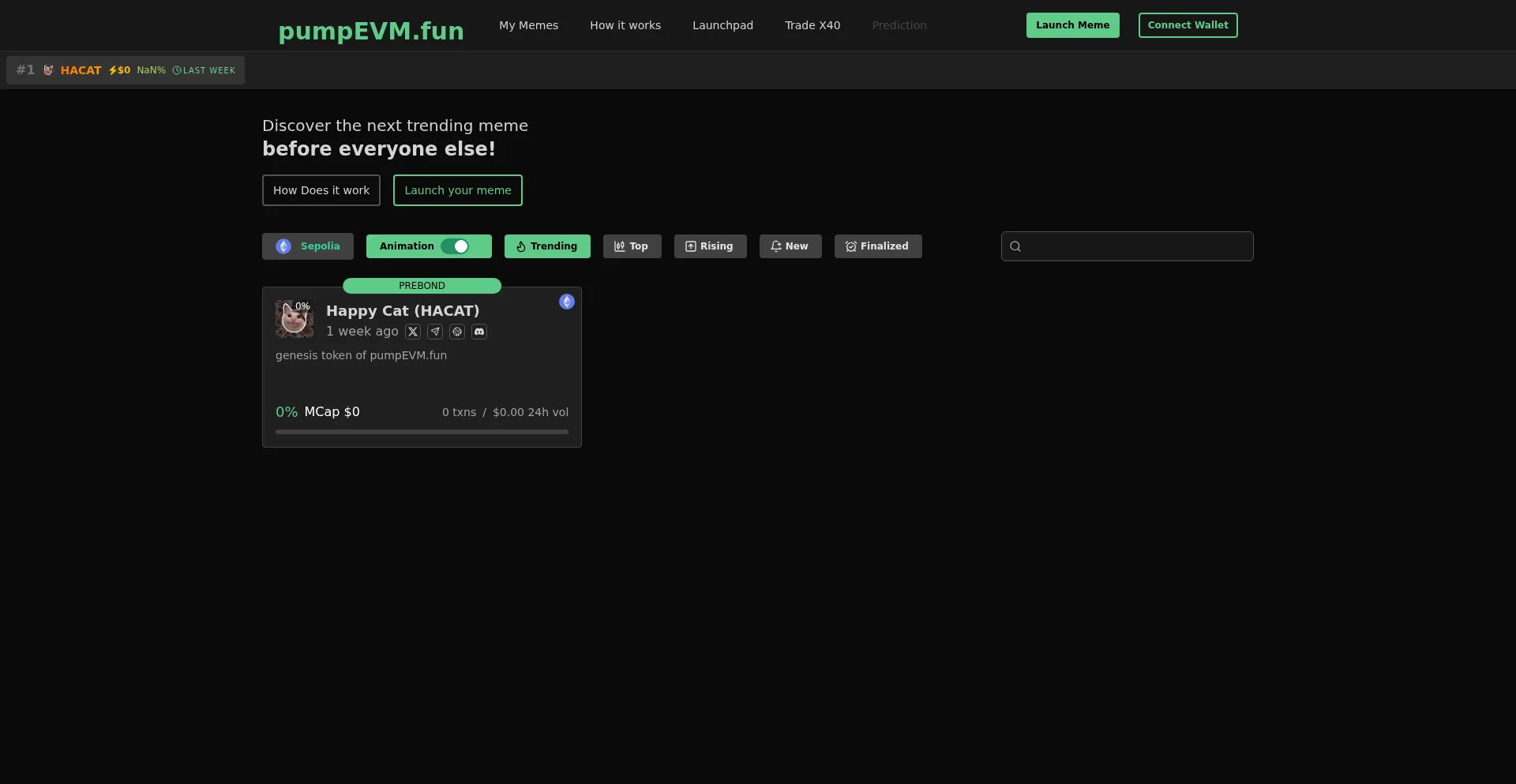Screen dimensions: 1516x784
Task: Toggle the Animation switch
Action: 455,246
